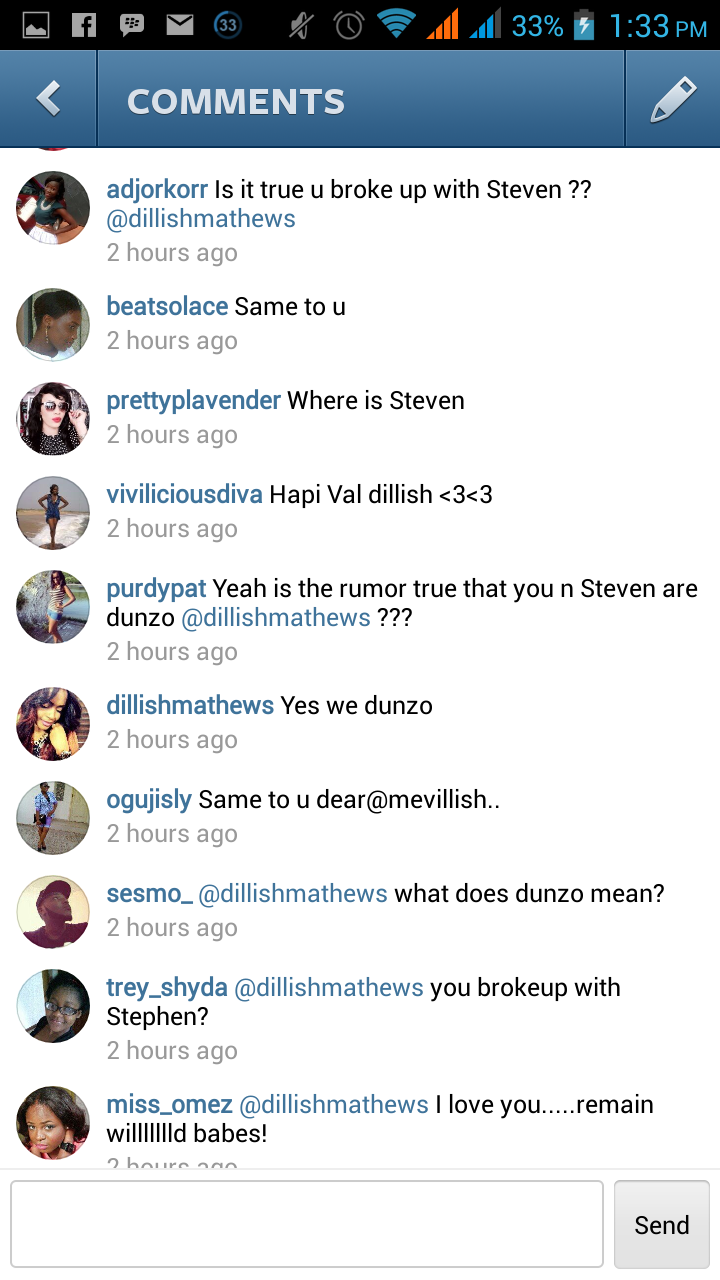Open adjorkorr's profile picture
This screenshot has width=720, height=1280.
coord(53,208)
